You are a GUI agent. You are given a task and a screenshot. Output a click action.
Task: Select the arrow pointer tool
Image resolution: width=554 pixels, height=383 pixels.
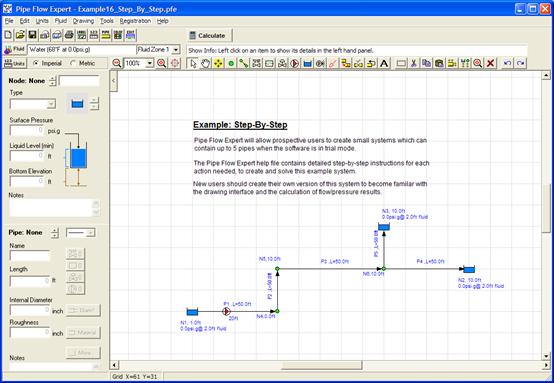(193, 63)
